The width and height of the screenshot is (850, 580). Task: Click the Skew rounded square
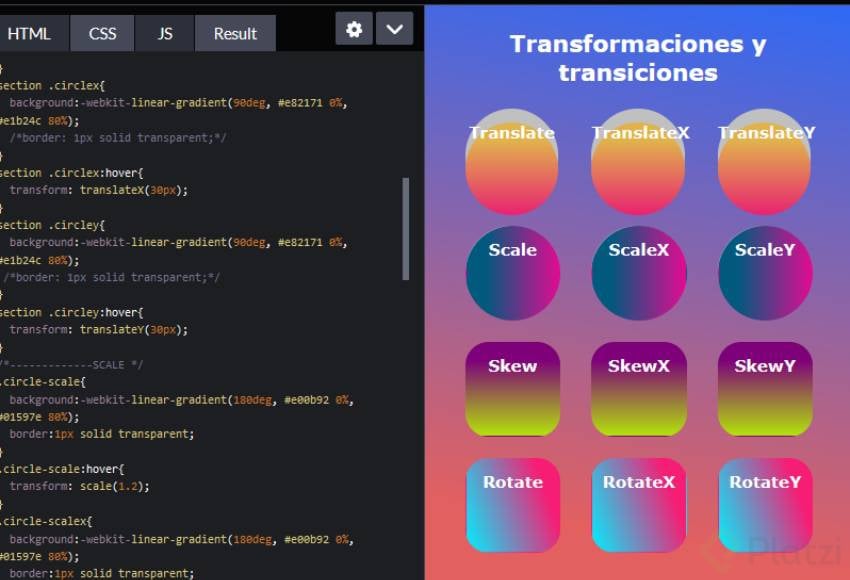click(x=513, y=389)
